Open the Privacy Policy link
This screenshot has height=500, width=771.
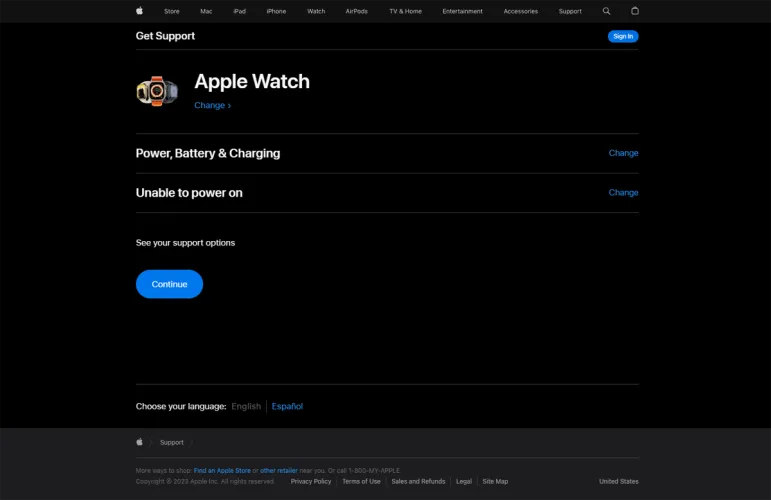311,481
